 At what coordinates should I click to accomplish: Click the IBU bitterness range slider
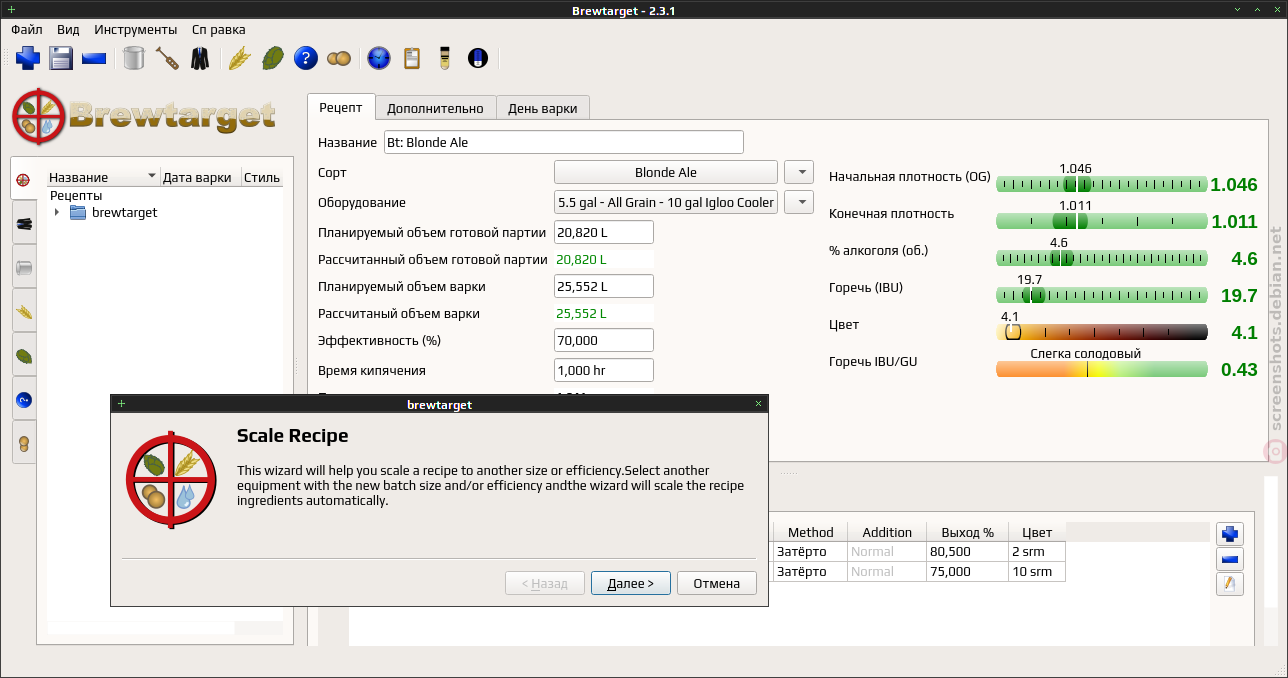click(1102, 295)
